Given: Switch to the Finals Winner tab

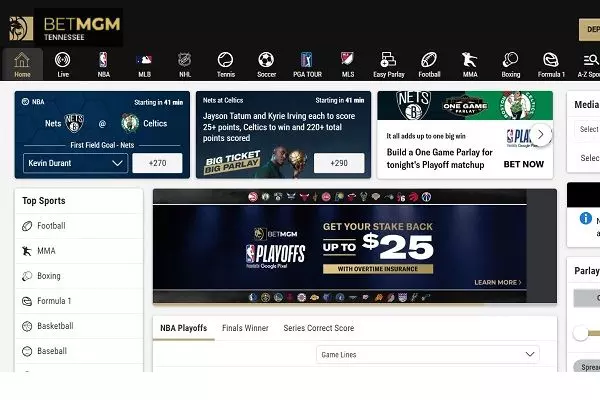Looking at the screenshot, I should [x=245, y=328].
